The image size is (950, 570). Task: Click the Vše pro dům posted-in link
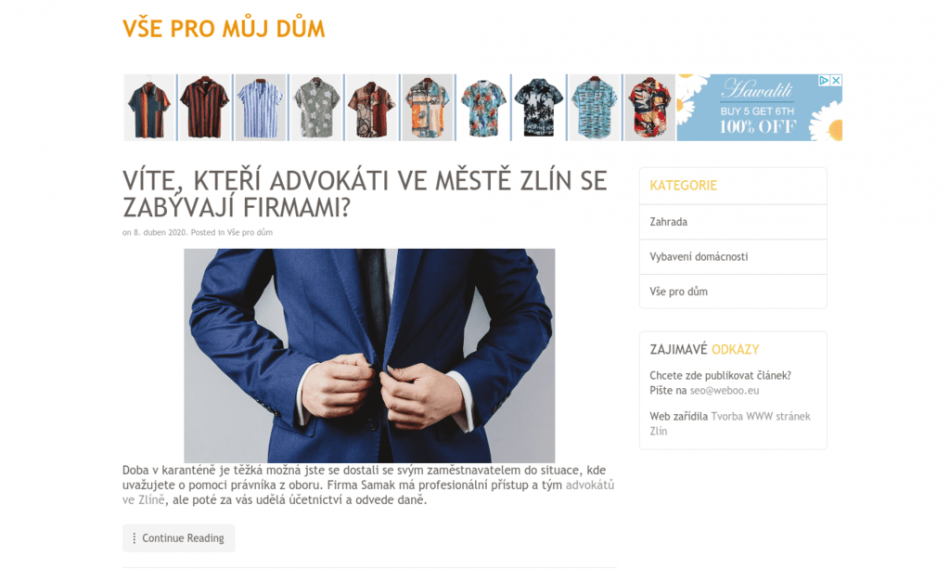coord(250,233)
